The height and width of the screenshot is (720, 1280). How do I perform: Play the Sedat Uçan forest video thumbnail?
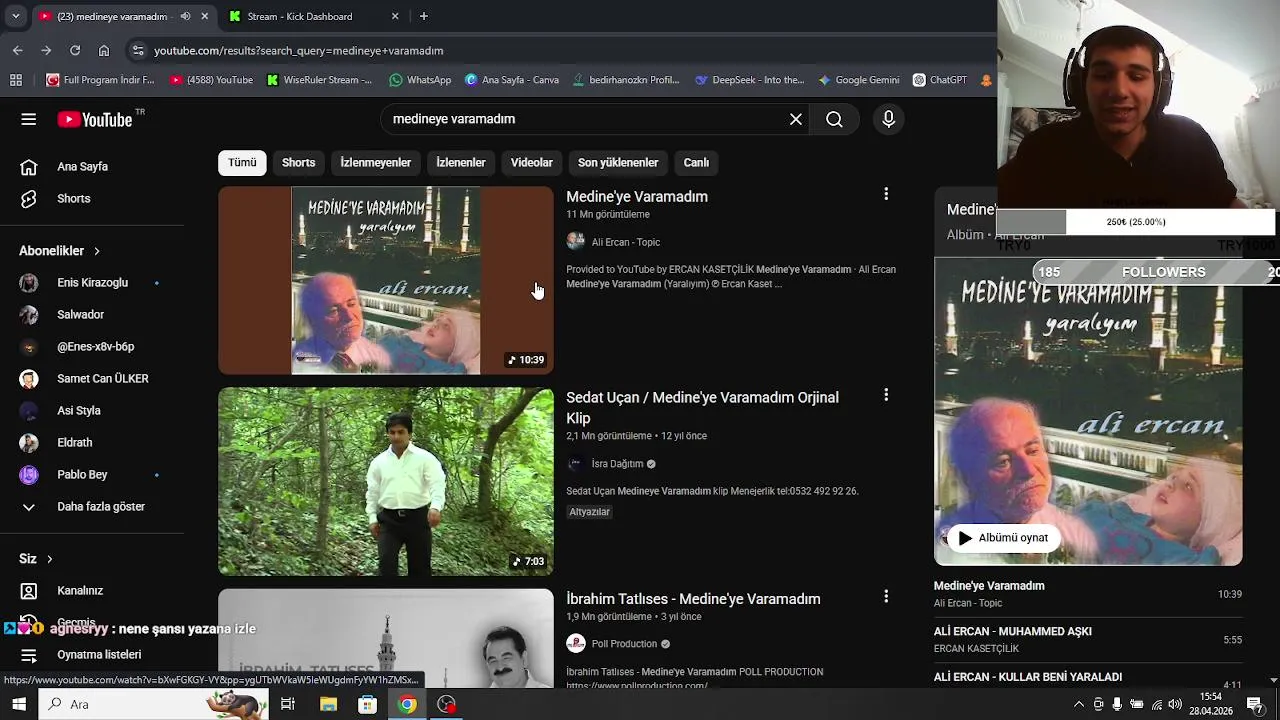(x=386, y=481)
